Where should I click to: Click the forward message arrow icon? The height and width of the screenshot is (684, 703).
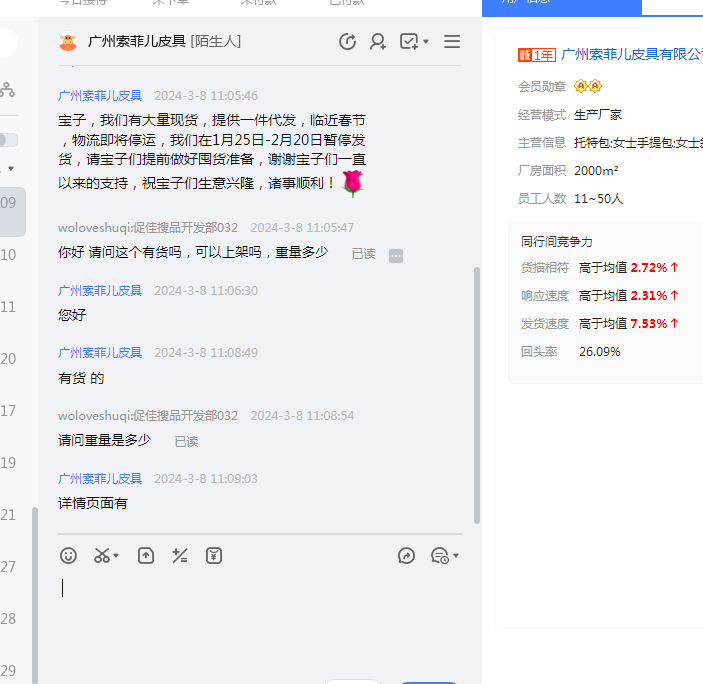pyautogui.click(x=406, y=555)
